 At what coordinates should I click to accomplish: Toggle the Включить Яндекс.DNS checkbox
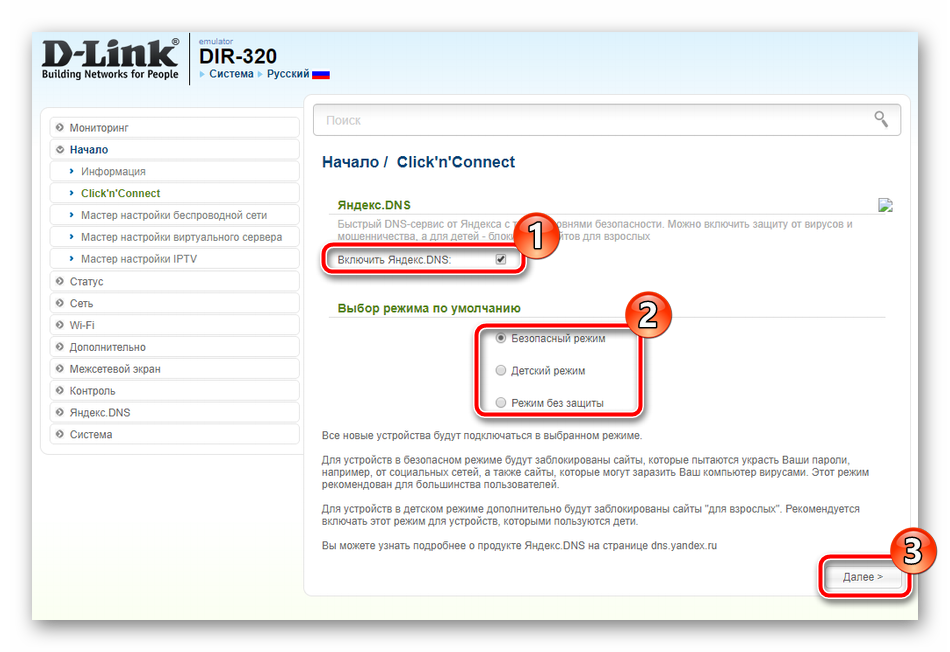[x=500, y=259]
